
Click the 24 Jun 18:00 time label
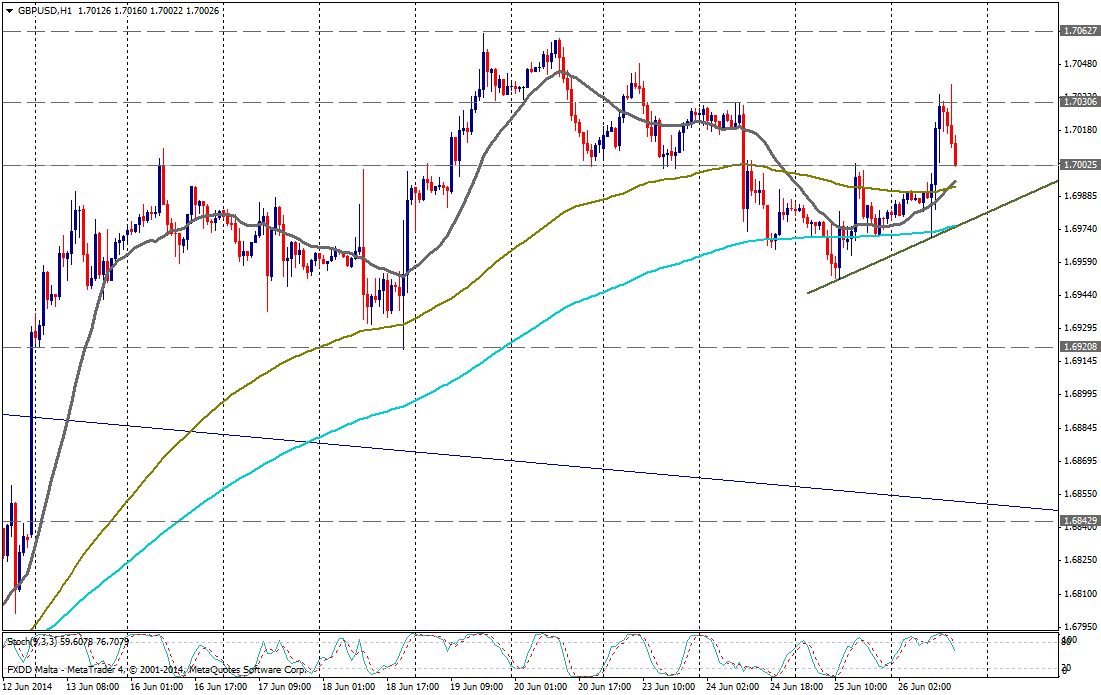click(x=796, y=687)
